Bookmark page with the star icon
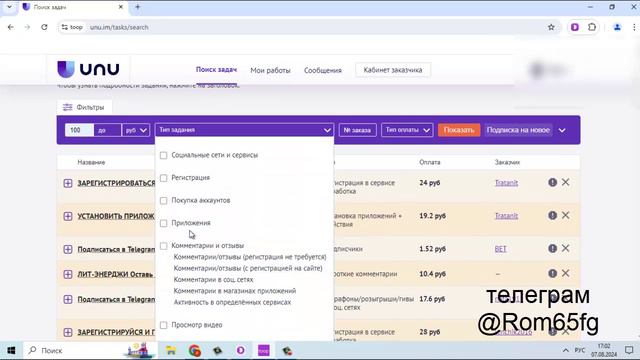The height and width of the screenshot is (360, 640). (551, 27)
